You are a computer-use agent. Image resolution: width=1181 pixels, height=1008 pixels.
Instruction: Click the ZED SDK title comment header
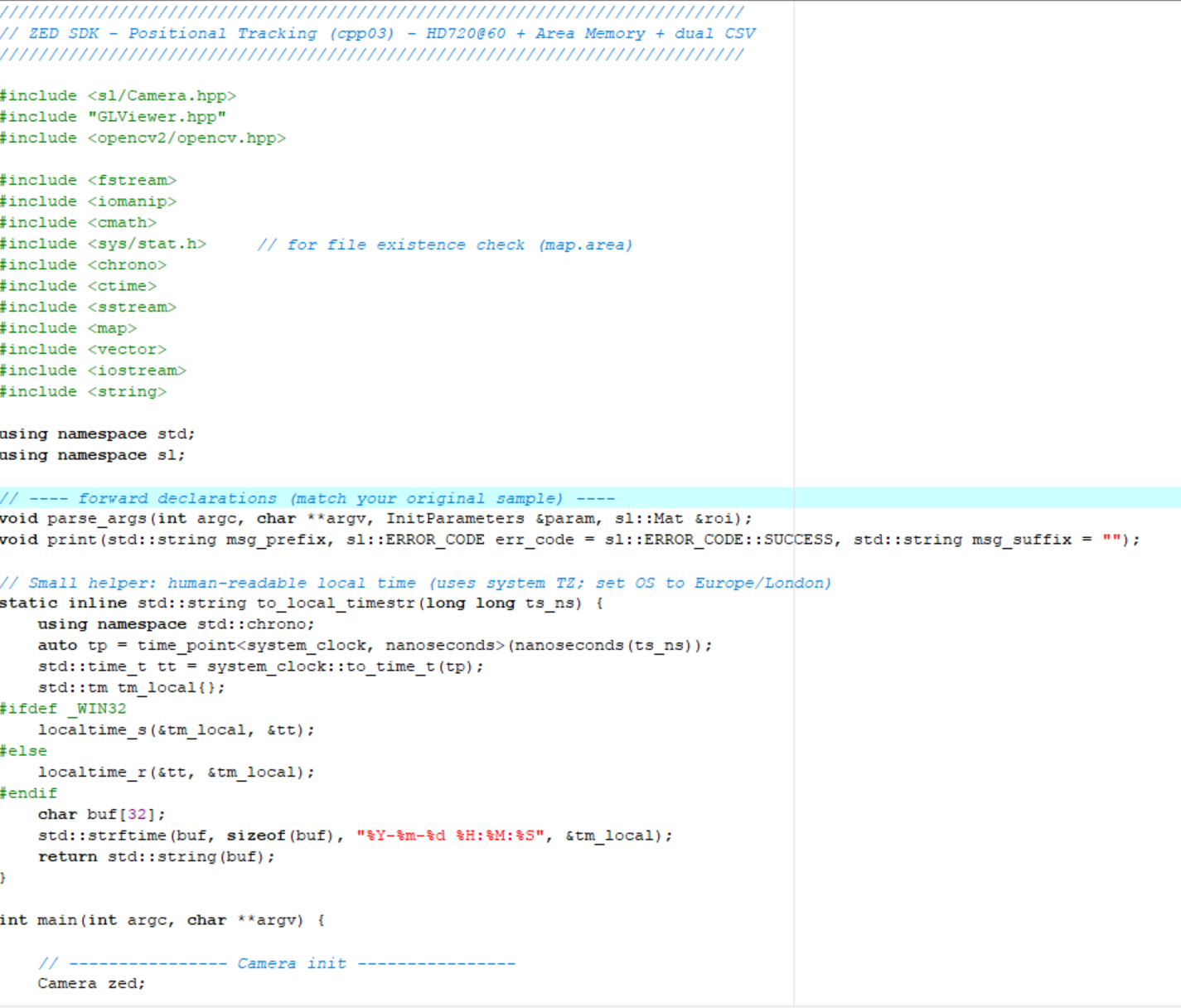point(377,34)
